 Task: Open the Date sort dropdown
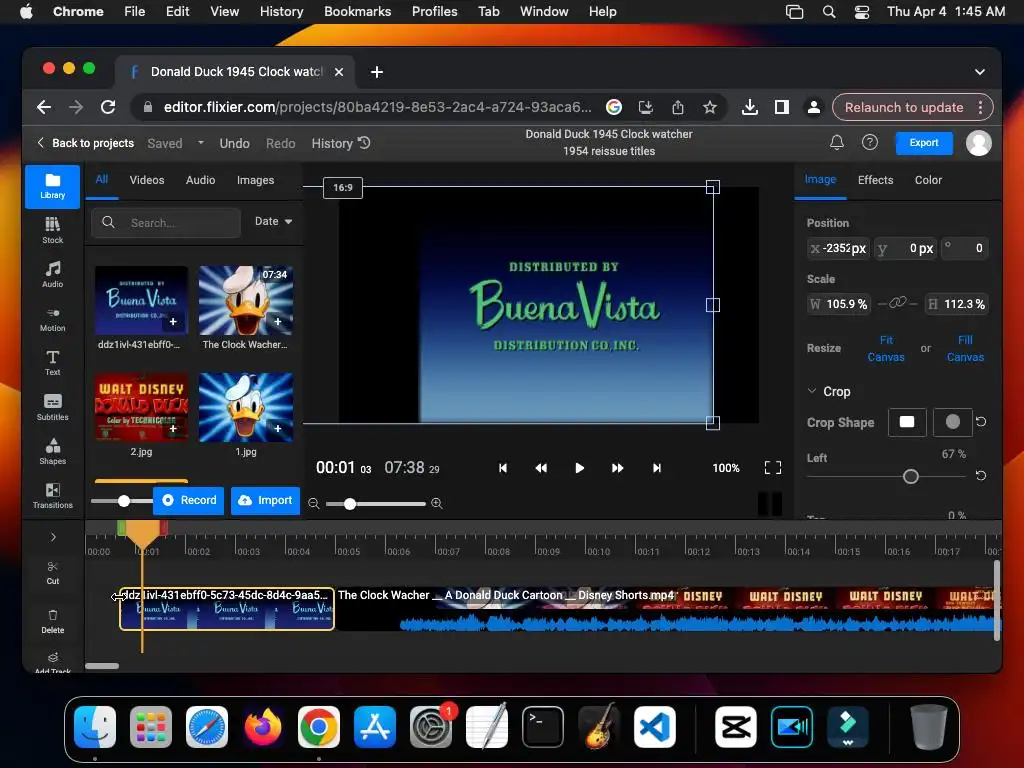coord(273,221)
